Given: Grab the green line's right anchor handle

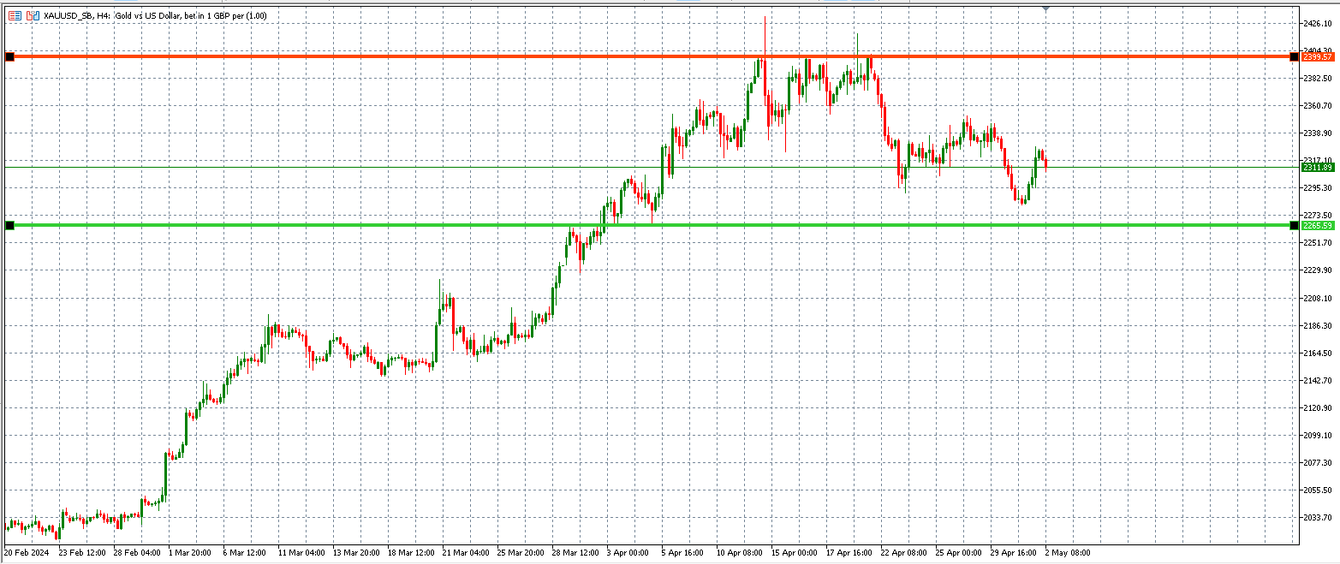Looking at the screenshot, I should pos(1294,226).
